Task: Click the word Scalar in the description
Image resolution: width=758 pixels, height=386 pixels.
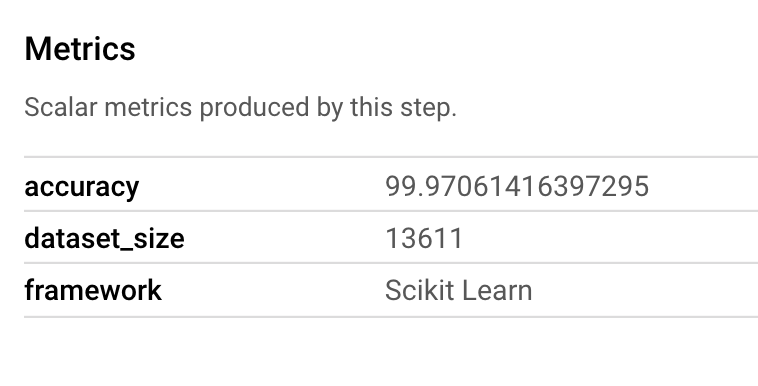Action: [61, 107]
